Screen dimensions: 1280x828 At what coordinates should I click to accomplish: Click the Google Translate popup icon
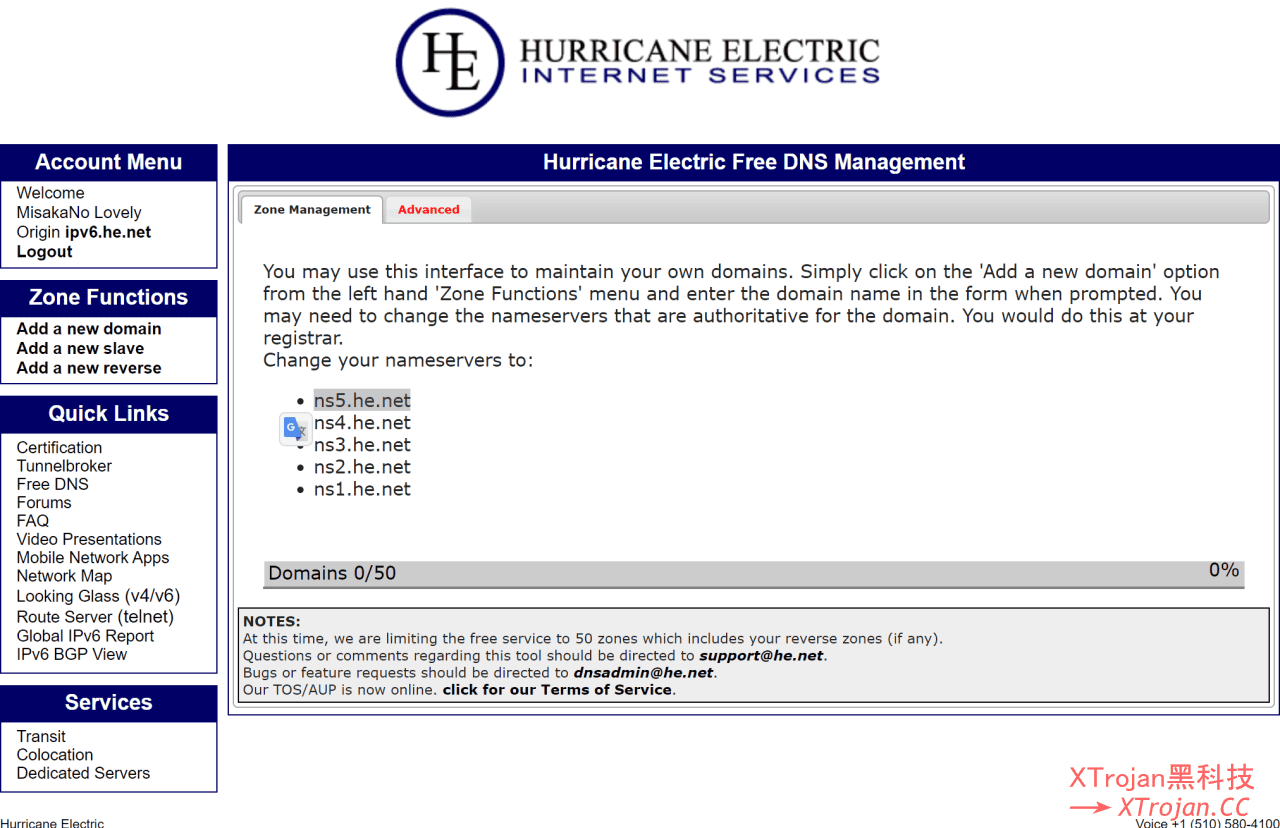point(295,429)
